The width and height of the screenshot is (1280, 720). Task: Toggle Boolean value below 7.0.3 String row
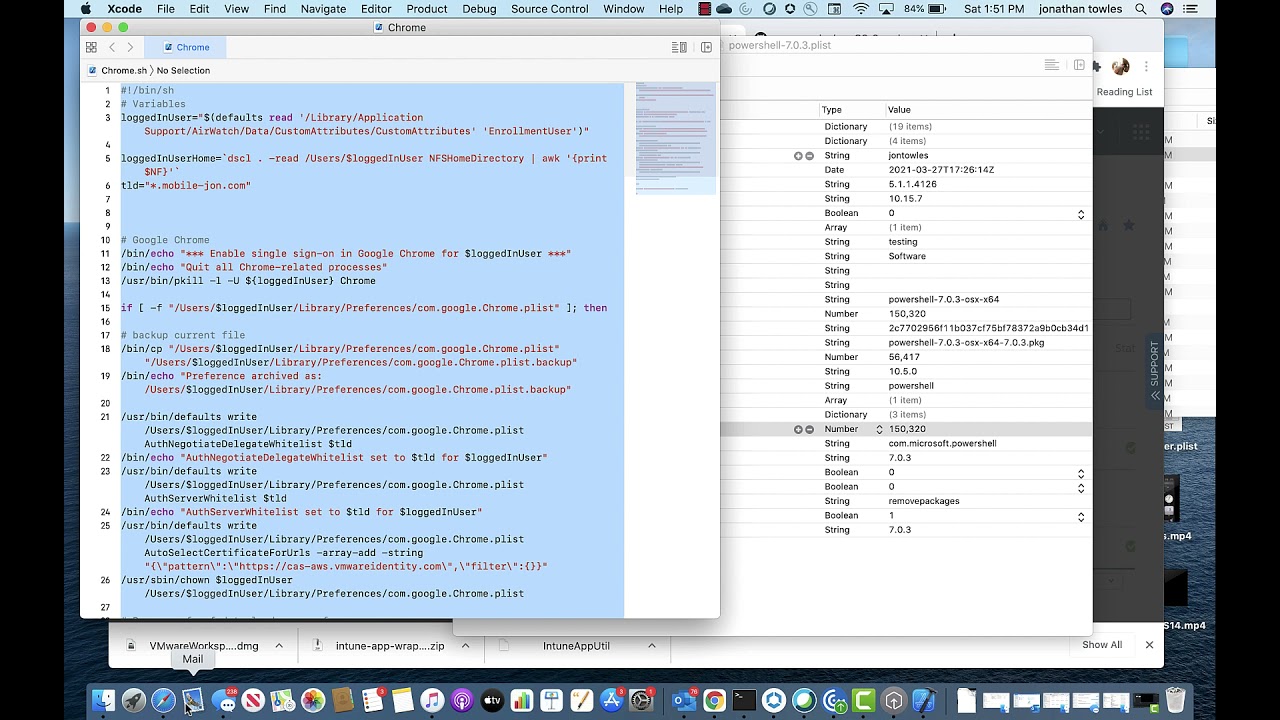coord(1081,472)
